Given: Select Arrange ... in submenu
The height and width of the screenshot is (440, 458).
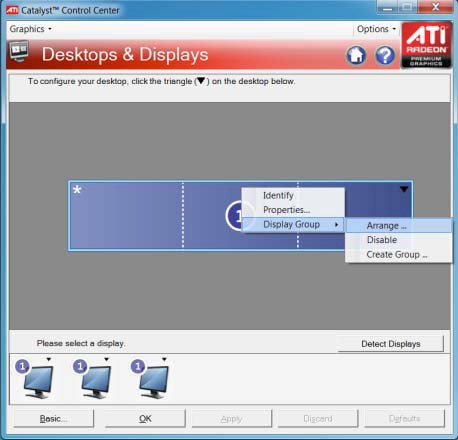Looking at the screenshot, I should click(x=399, y=226).
